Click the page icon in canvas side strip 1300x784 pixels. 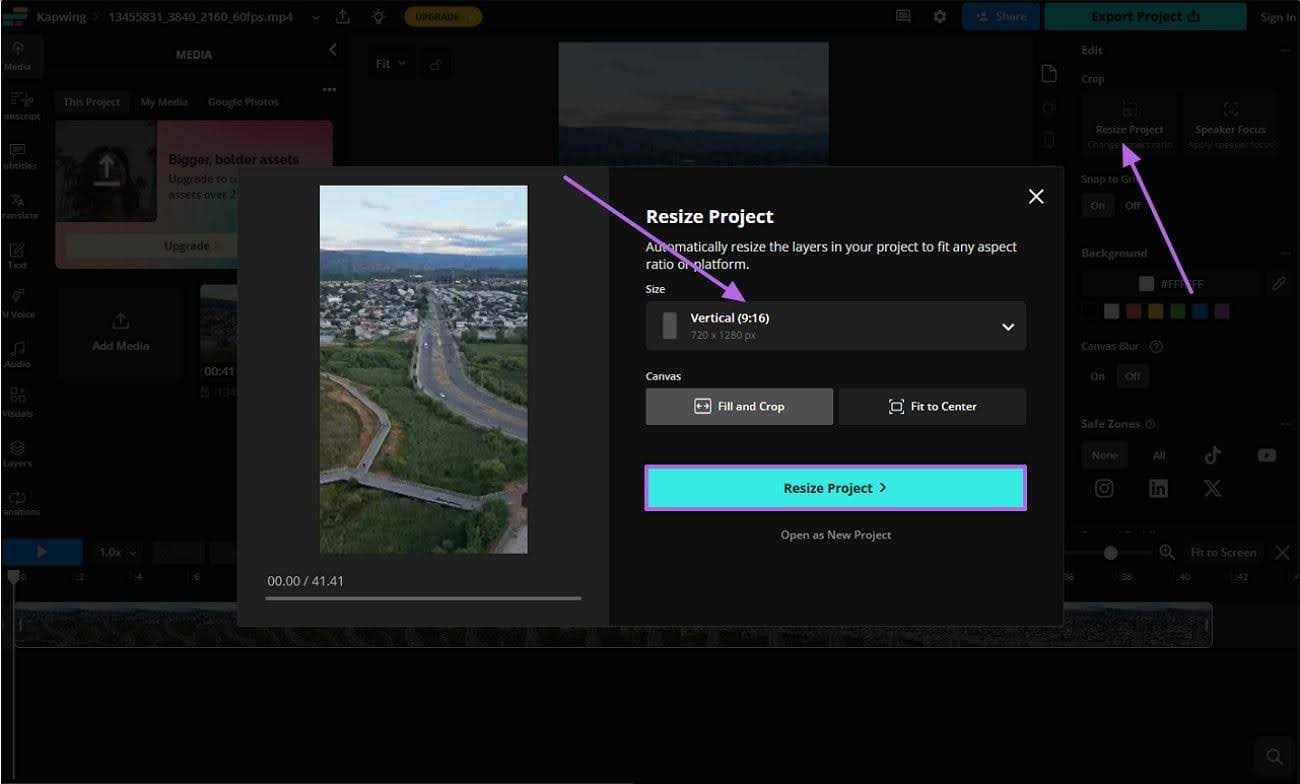click(x=1048, y=74)
